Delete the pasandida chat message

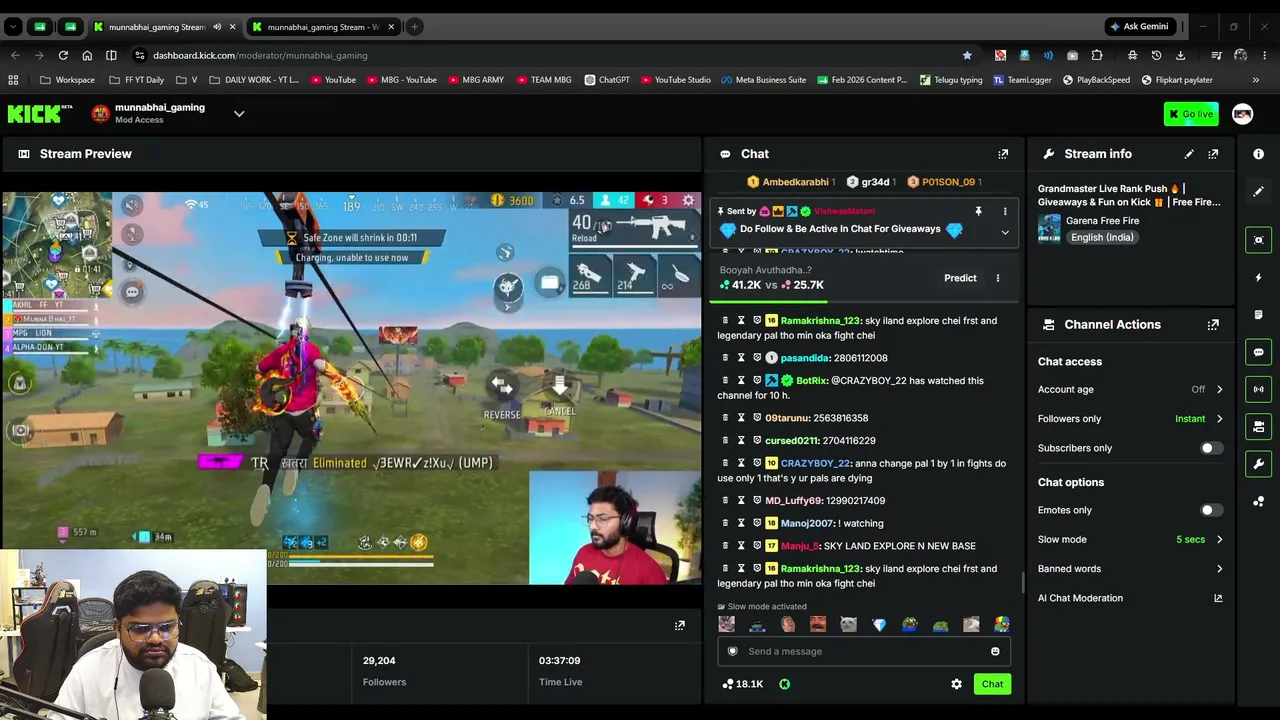725,358
